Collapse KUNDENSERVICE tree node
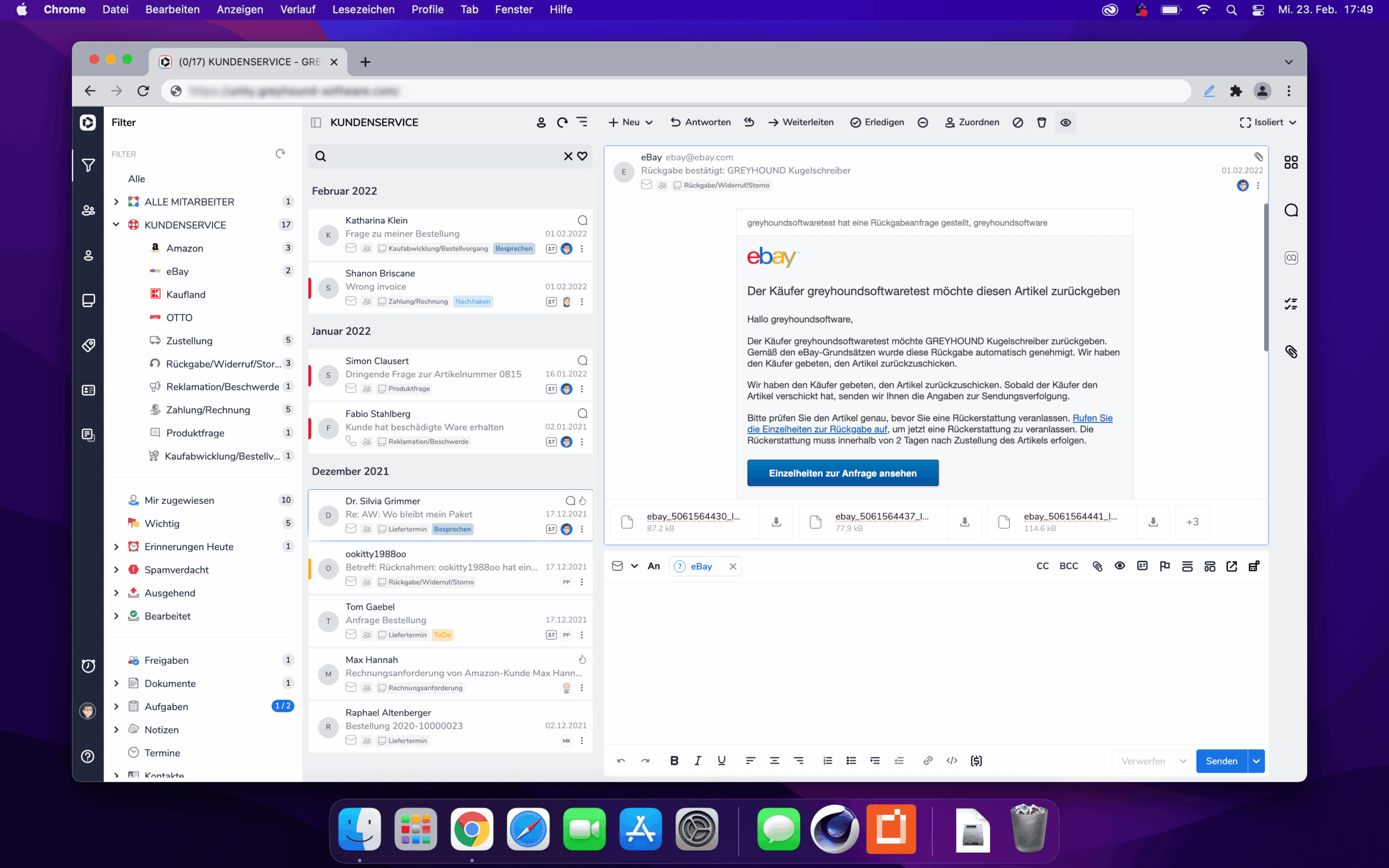Image resolution: width=1389 pixels, height=868 pixels. click(x=116, y=225)
